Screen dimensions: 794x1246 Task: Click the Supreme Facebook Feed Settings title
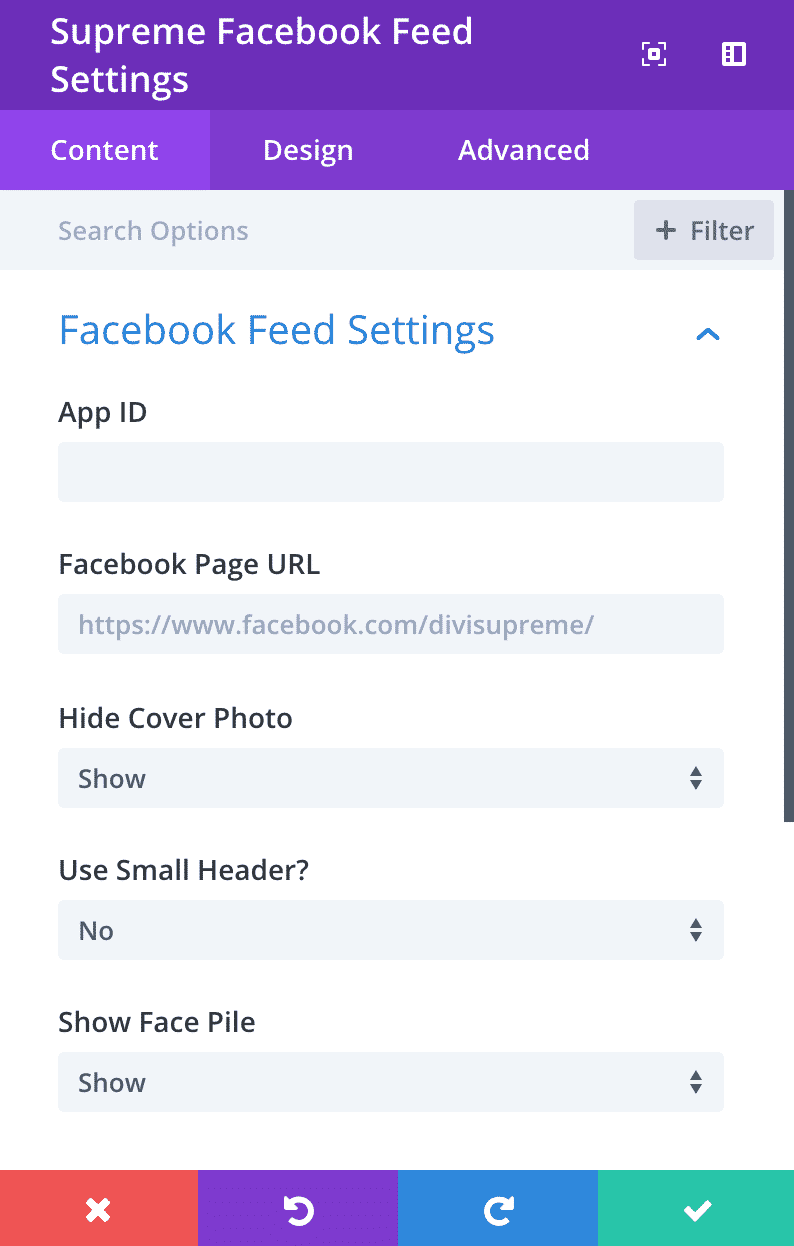point(262,54)
